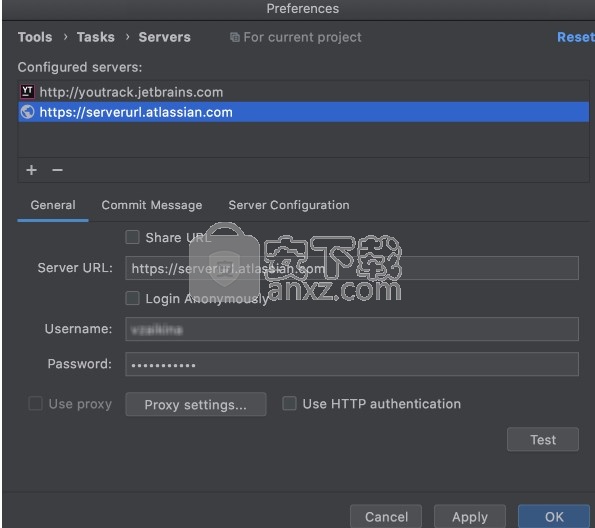The width and height of the screenshot is (595, 528).
Task: Click into the Password field
Action: point(352,364)
